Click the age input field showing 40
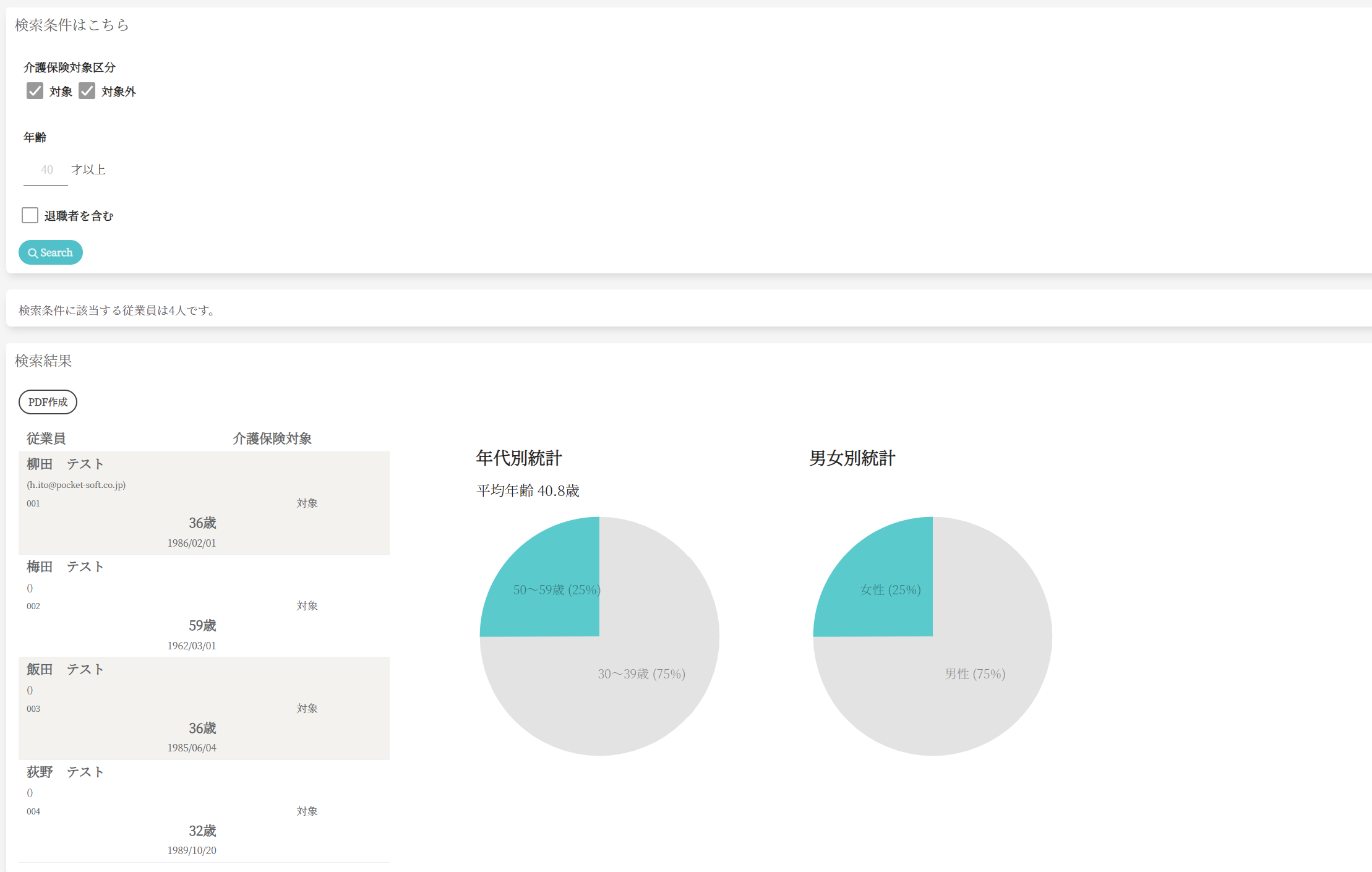 [x=46, y=170]
